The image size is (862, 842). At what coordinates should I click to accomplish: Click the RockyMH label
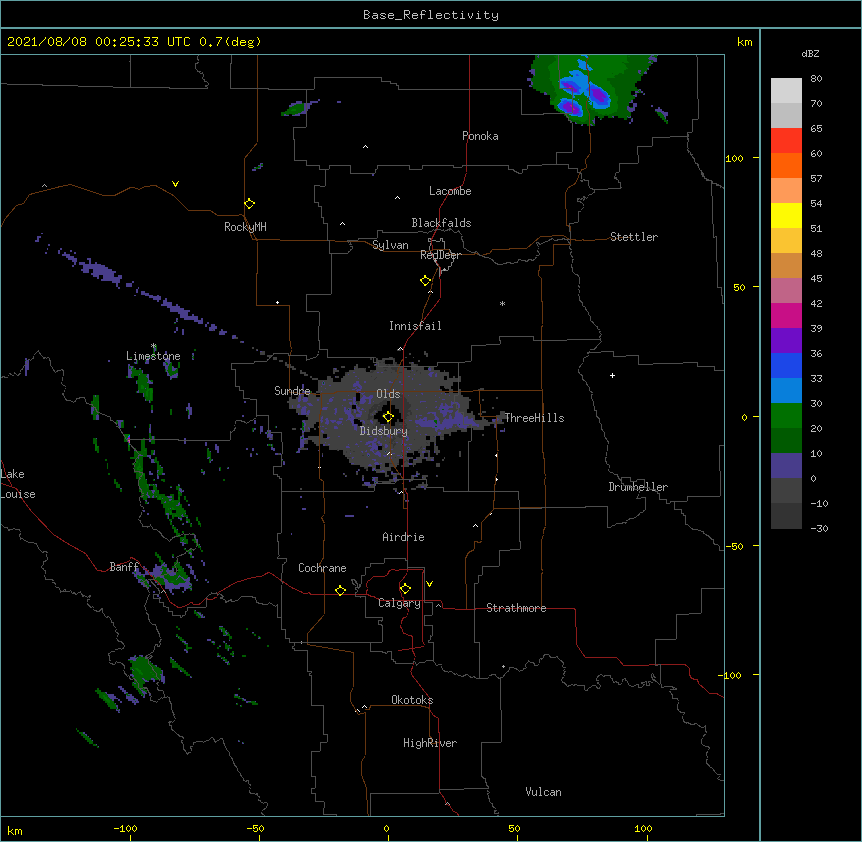[x=245, y=227]
